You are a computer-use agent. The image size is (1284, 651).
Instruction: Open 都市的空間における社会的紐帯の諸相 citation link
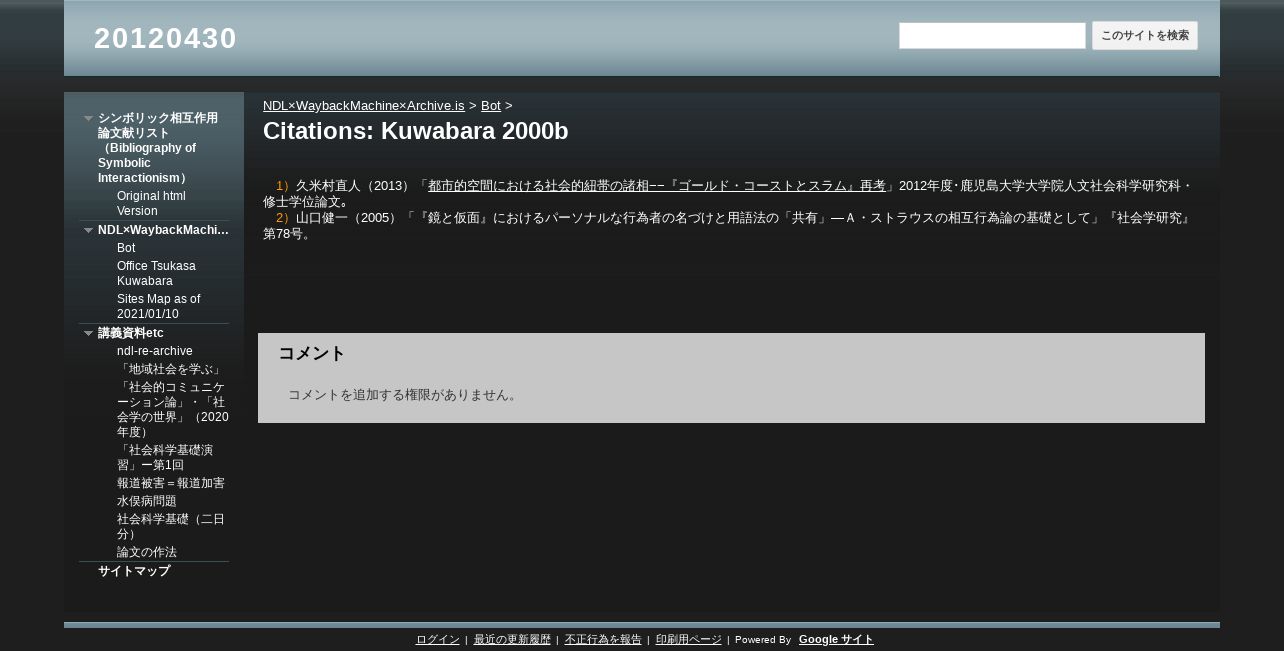click(x=657, y=186)
